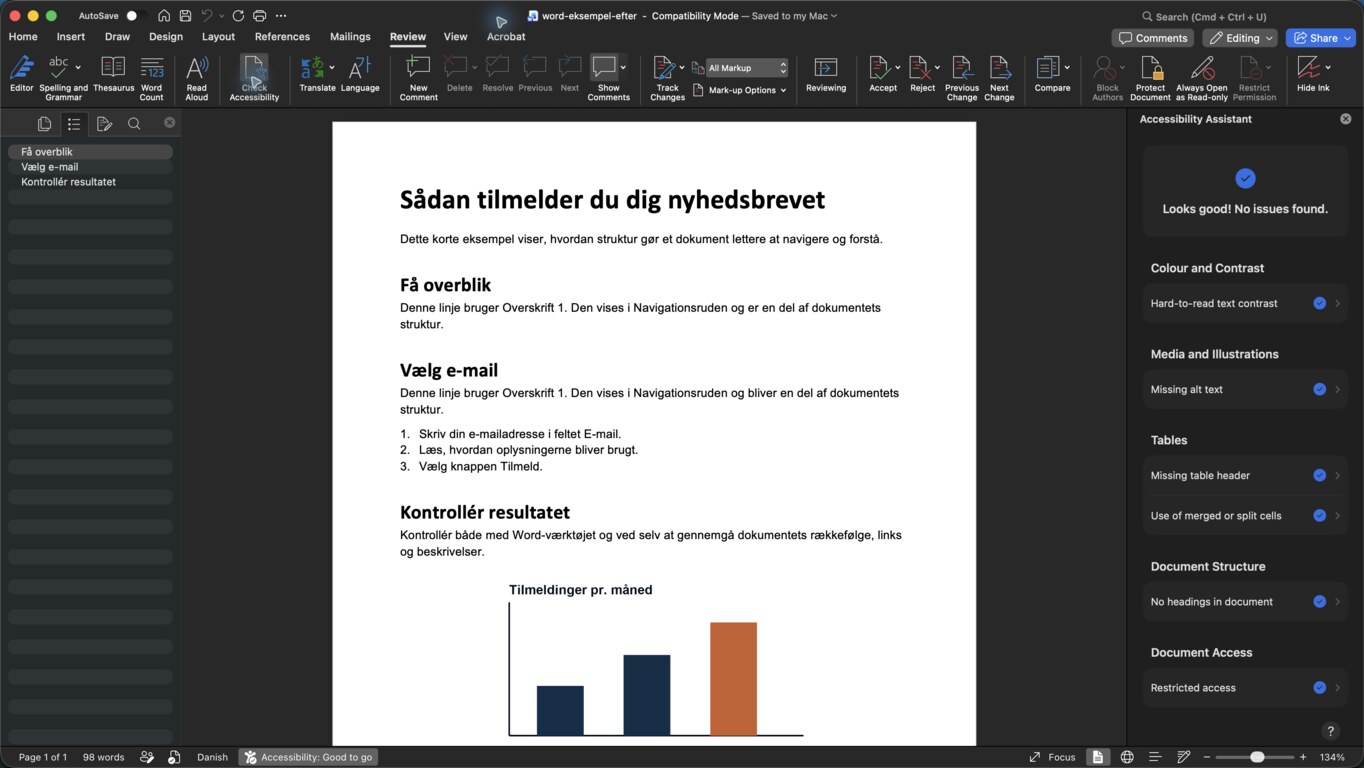Open the Spelling and Grammar dropdown arrow
Screen dimensions: 1364x768
(78, 67)
